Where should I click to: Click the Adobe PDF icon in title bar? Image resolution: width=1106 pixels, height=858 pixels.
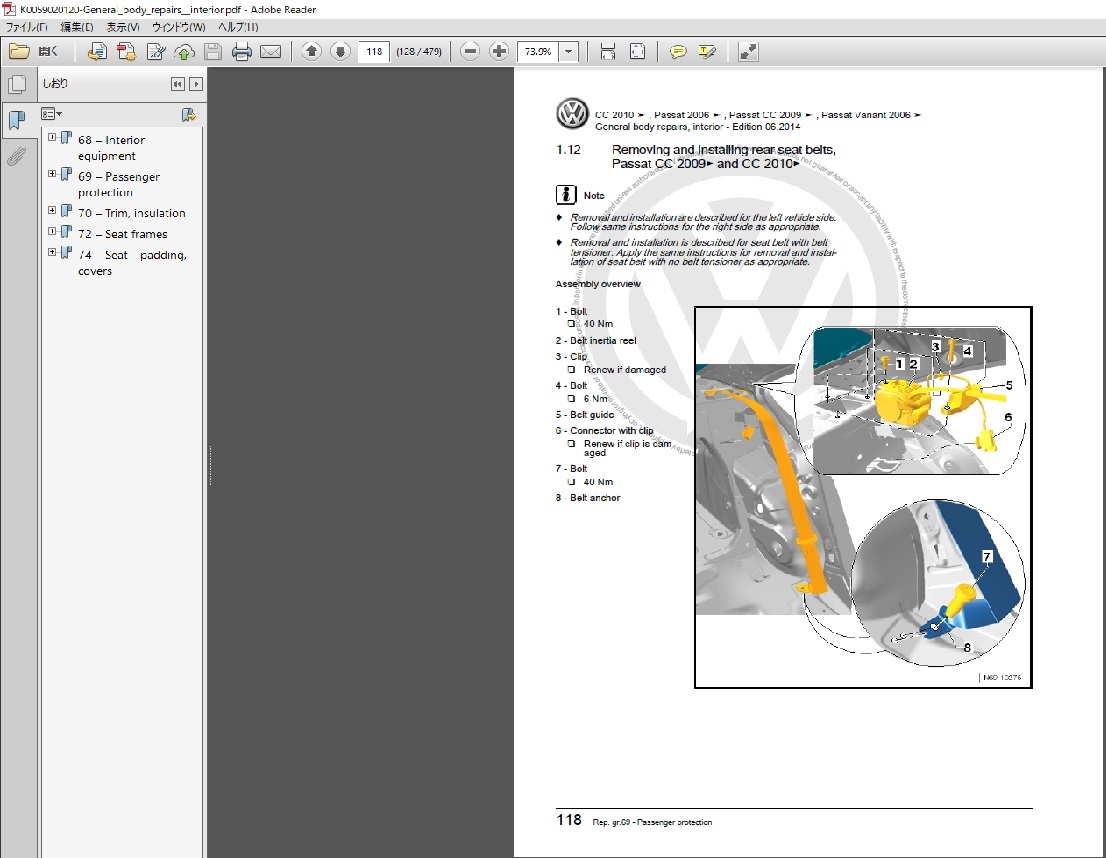tap(9, 9)
